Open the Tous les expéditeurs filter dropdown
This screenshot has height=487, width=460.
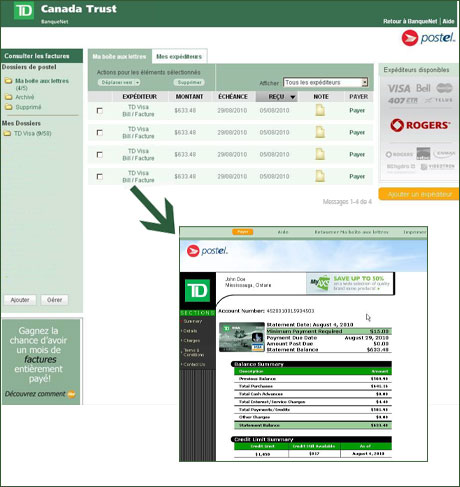325,82
